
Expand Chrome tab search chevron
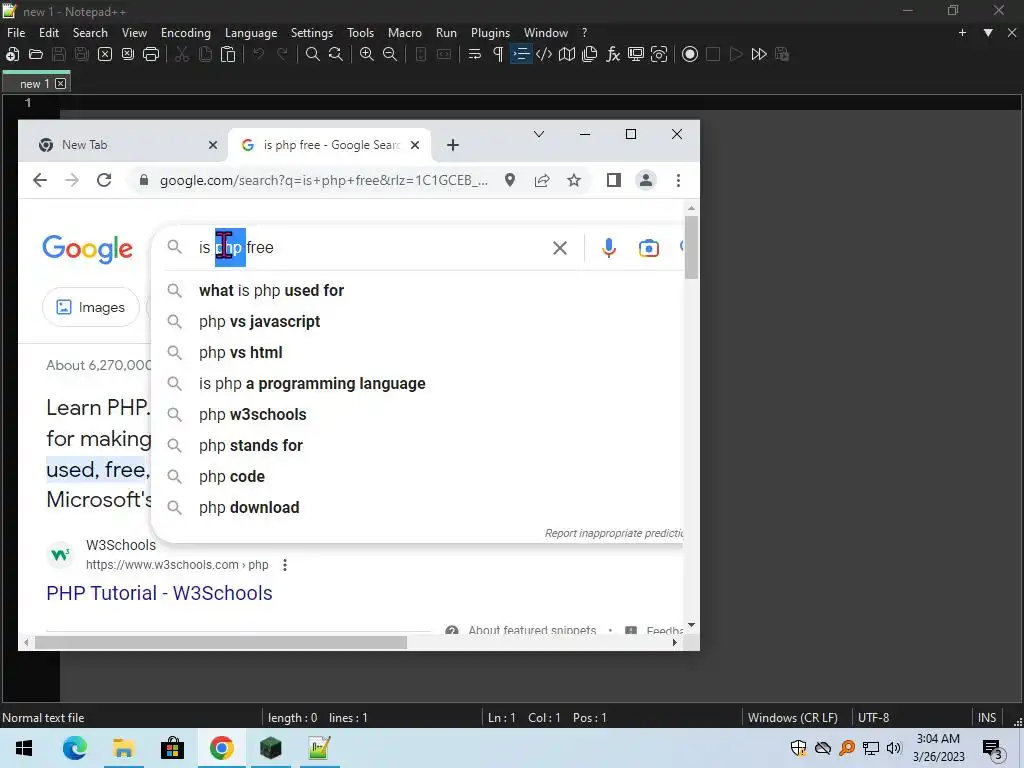(539, 134)
